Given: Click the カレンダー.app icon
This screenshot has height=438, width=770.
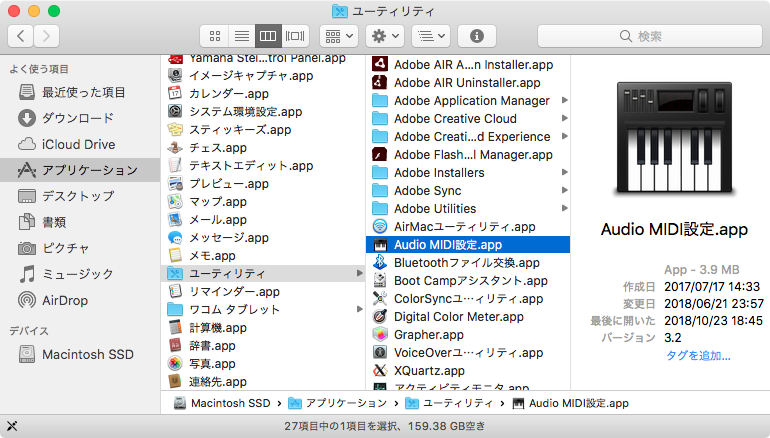Looking at the screenshot, I should pos(175,93).
